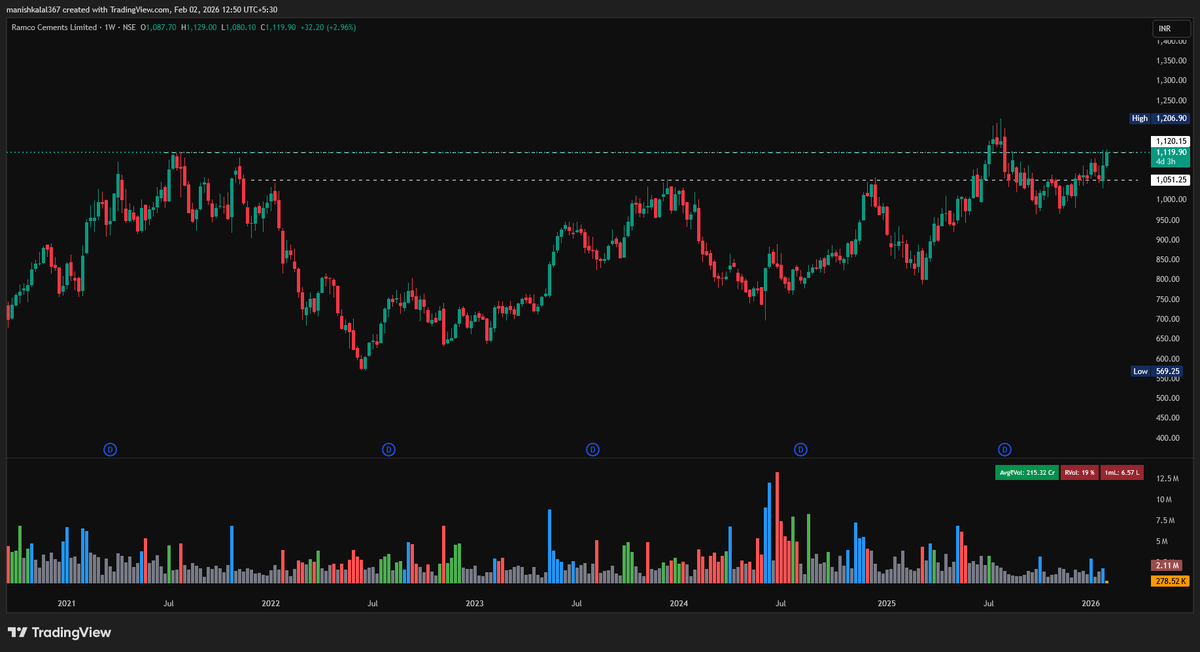Click the Low 569.25 price label

tap(1158, 371)
